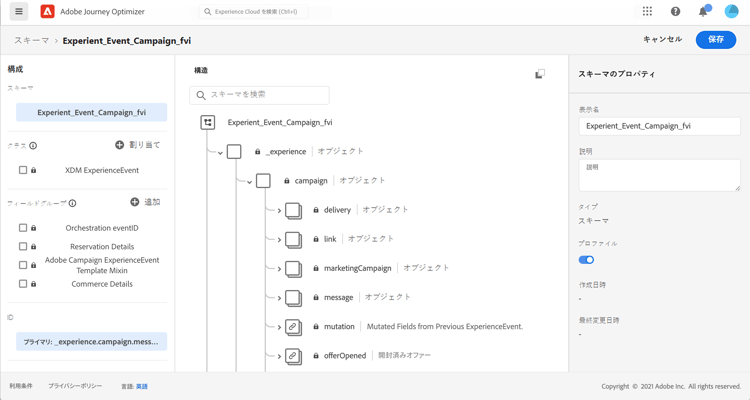The image size is (750, 400).
Task: Select XDM ExperienceEvent class
Action: click(102, 170)
